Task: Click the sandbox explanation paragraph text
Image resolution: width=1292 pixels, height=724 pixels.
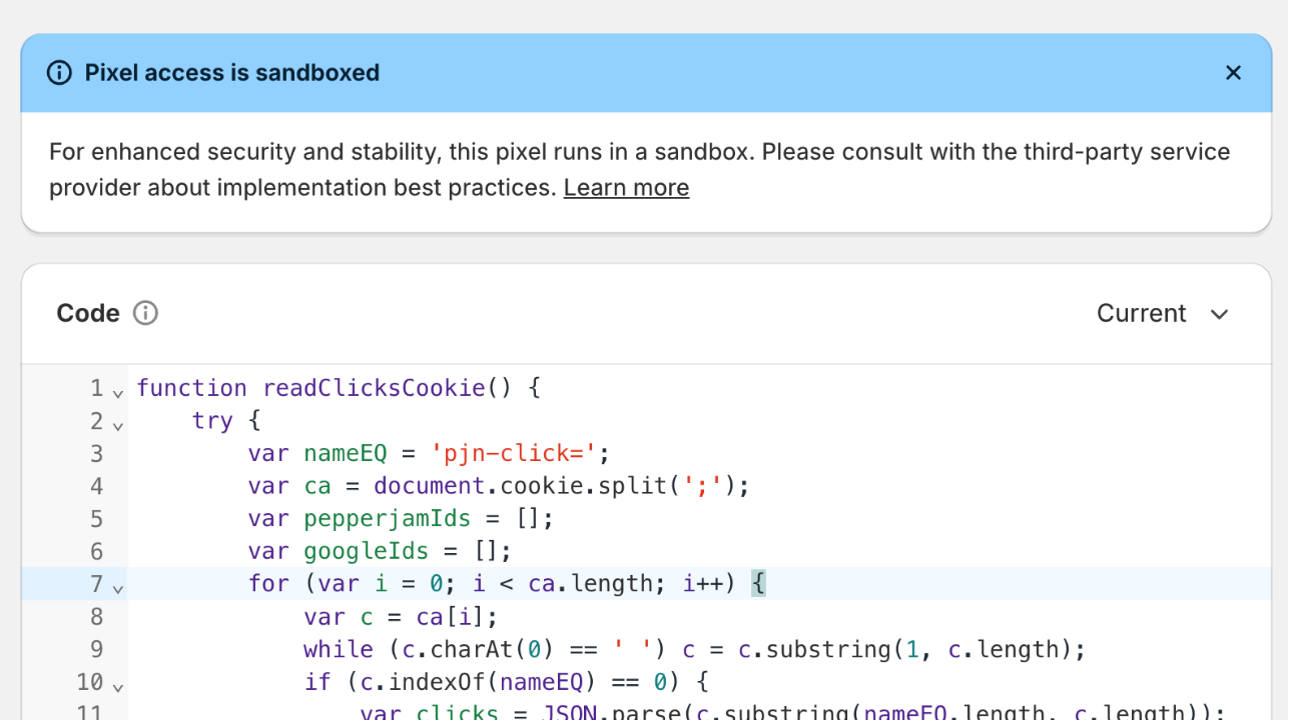Action: coord(640,170)
